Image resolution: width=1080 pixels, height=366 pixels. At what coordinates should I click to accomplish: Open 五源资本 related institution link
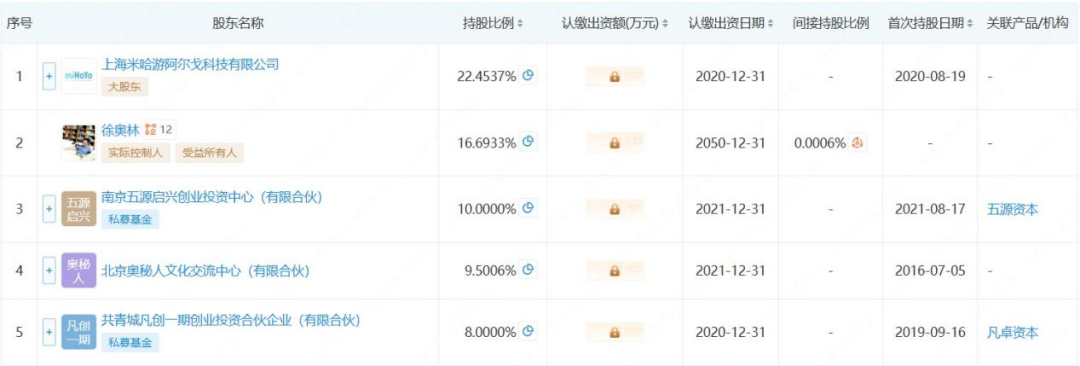[x=1012, y=209]
